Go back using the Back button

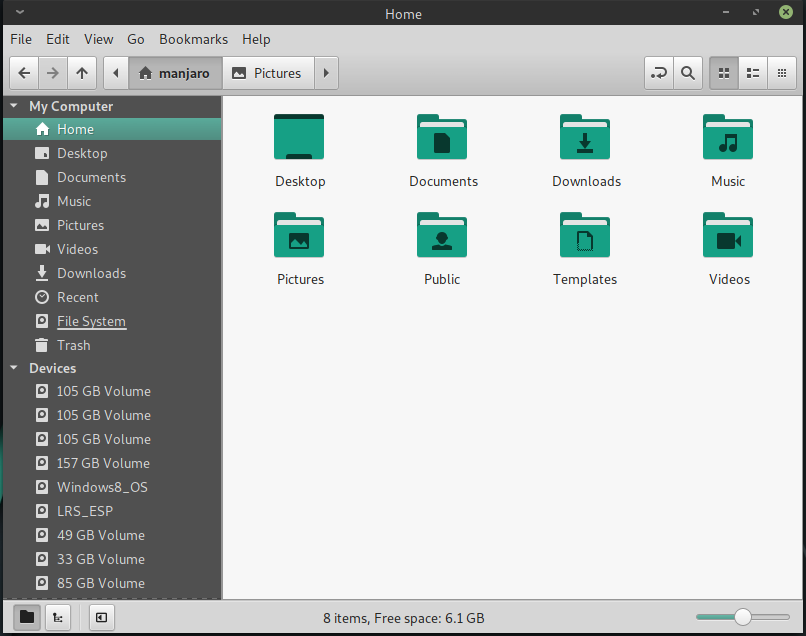pyautogui.click(x=23, y=72)
